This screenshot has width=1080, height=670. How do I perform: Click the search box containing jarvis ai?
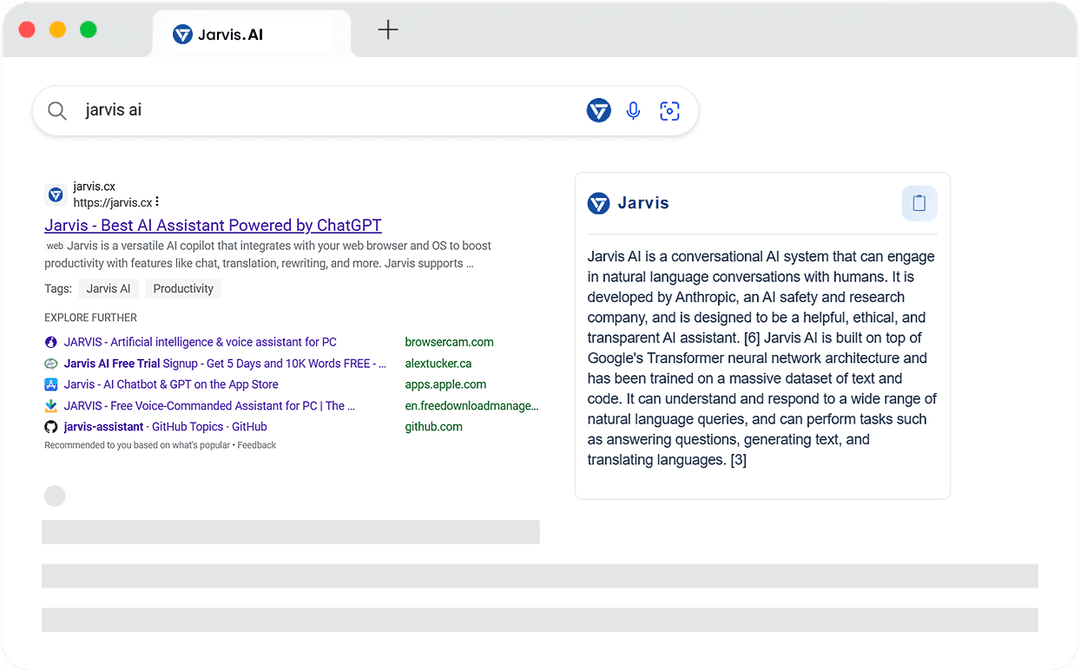[365, 111]
